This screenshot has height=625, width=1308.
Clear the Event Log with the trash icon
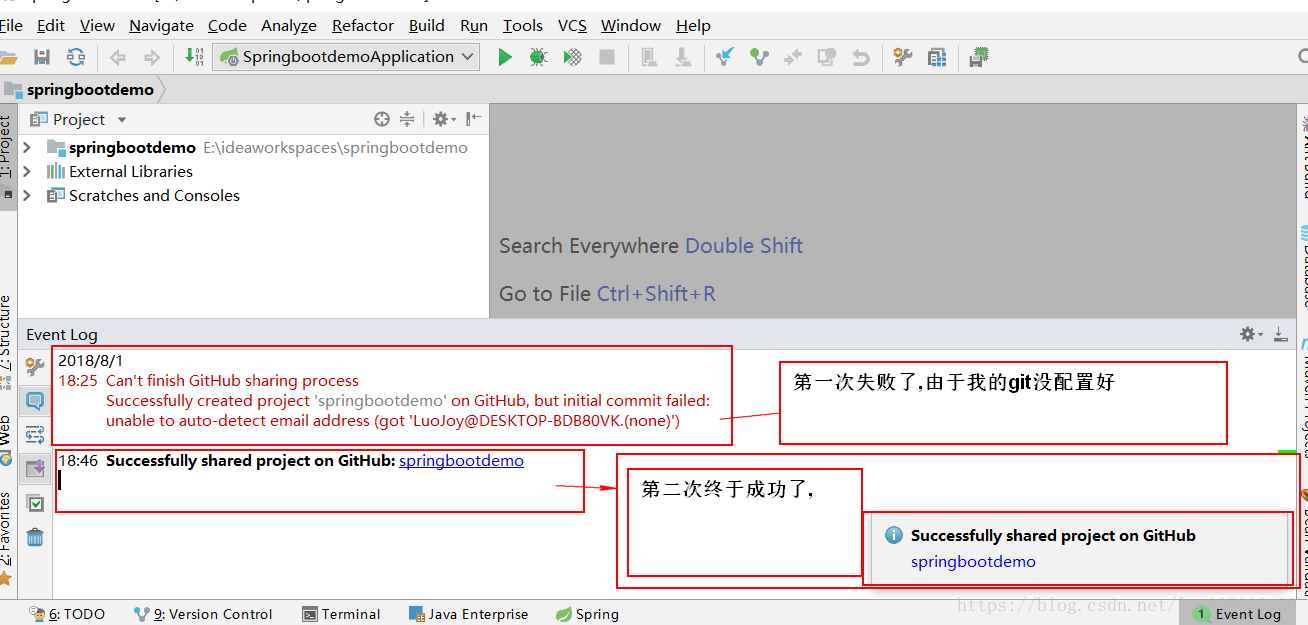(x=35, y=537)
